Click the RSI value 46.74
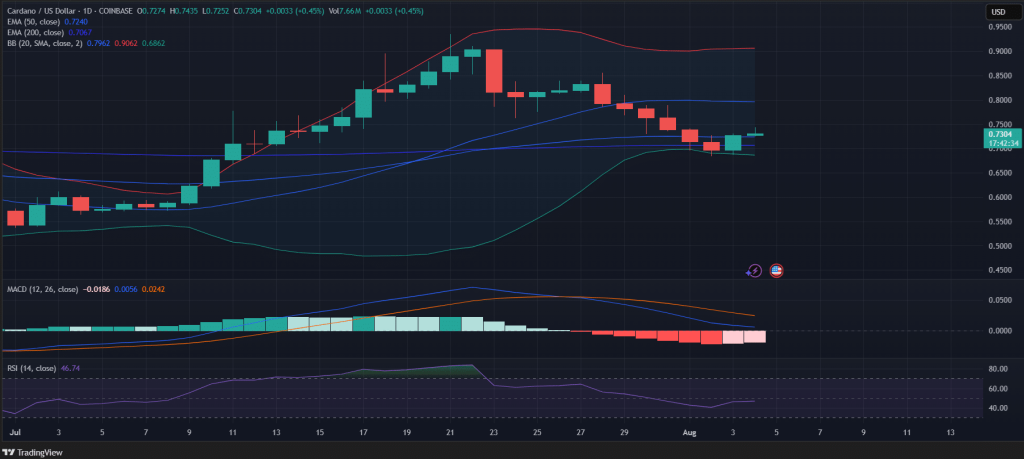This screenshot has height=459, width=1024. point(70,369)
